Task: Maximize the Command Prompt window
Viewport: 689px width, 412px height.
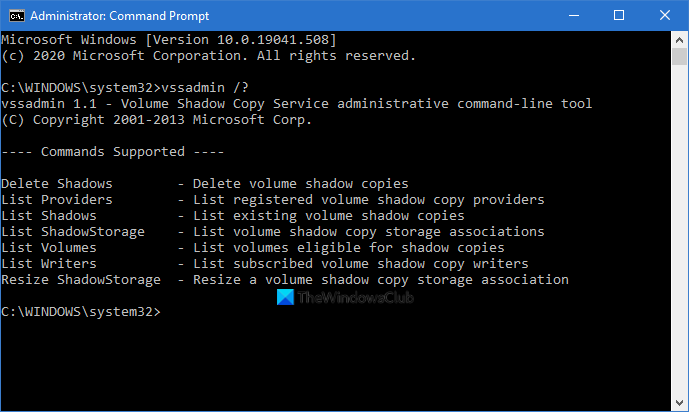Action: [x=619, y=15]
